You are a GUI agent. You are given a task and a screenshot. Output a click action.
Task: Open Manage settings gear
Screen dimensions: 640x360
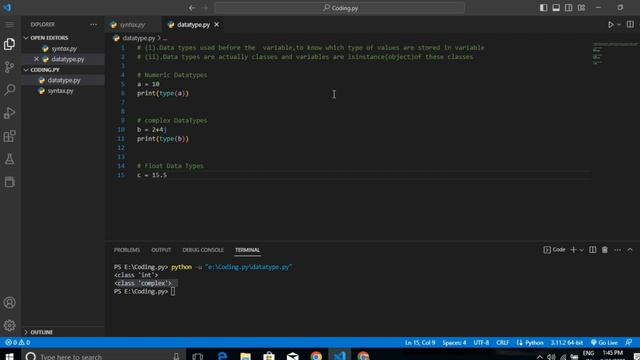coord(9,325)
